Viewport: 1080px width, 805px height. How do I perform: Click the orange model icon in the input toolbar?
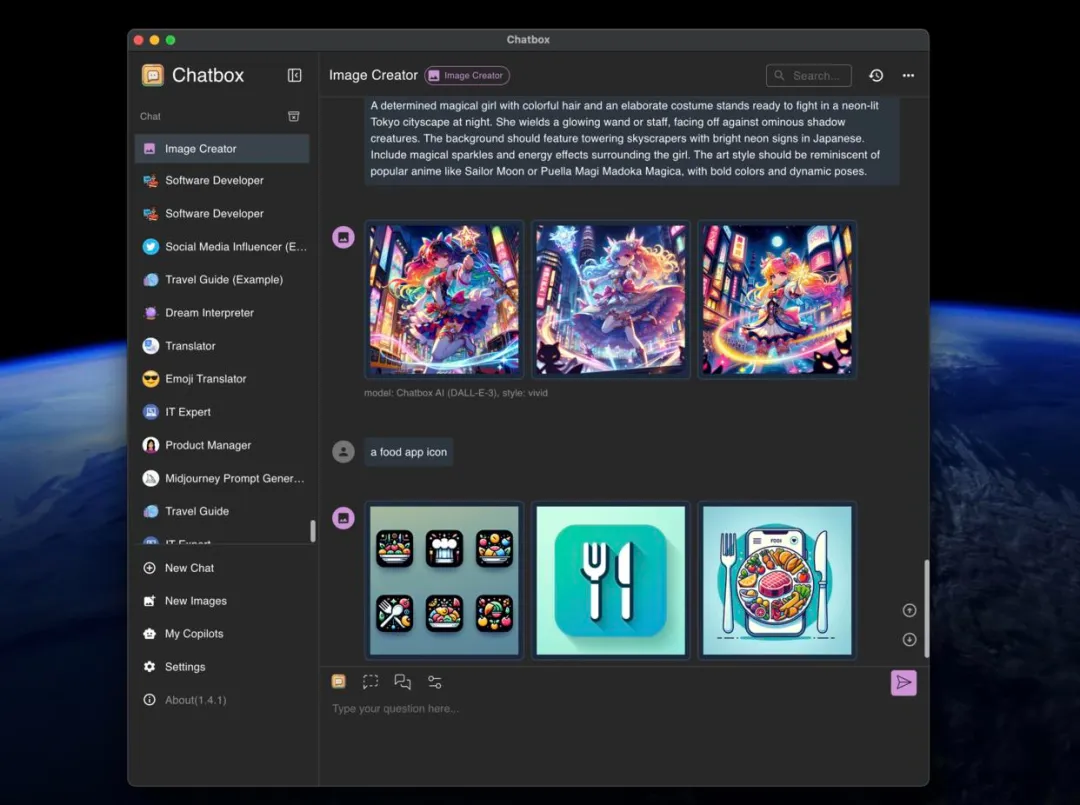coord(339,682)
